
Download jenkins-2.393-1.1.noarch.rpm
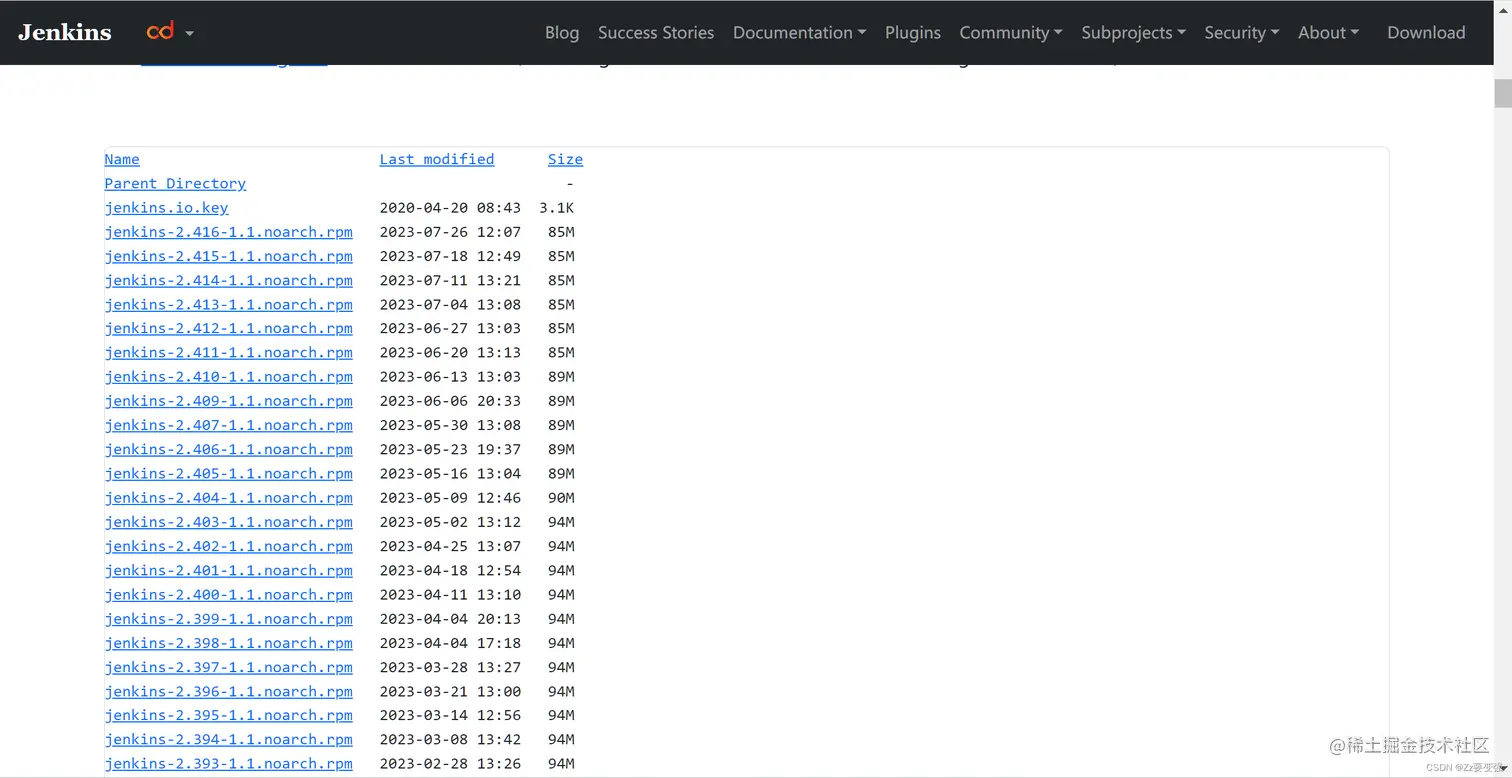228,764
